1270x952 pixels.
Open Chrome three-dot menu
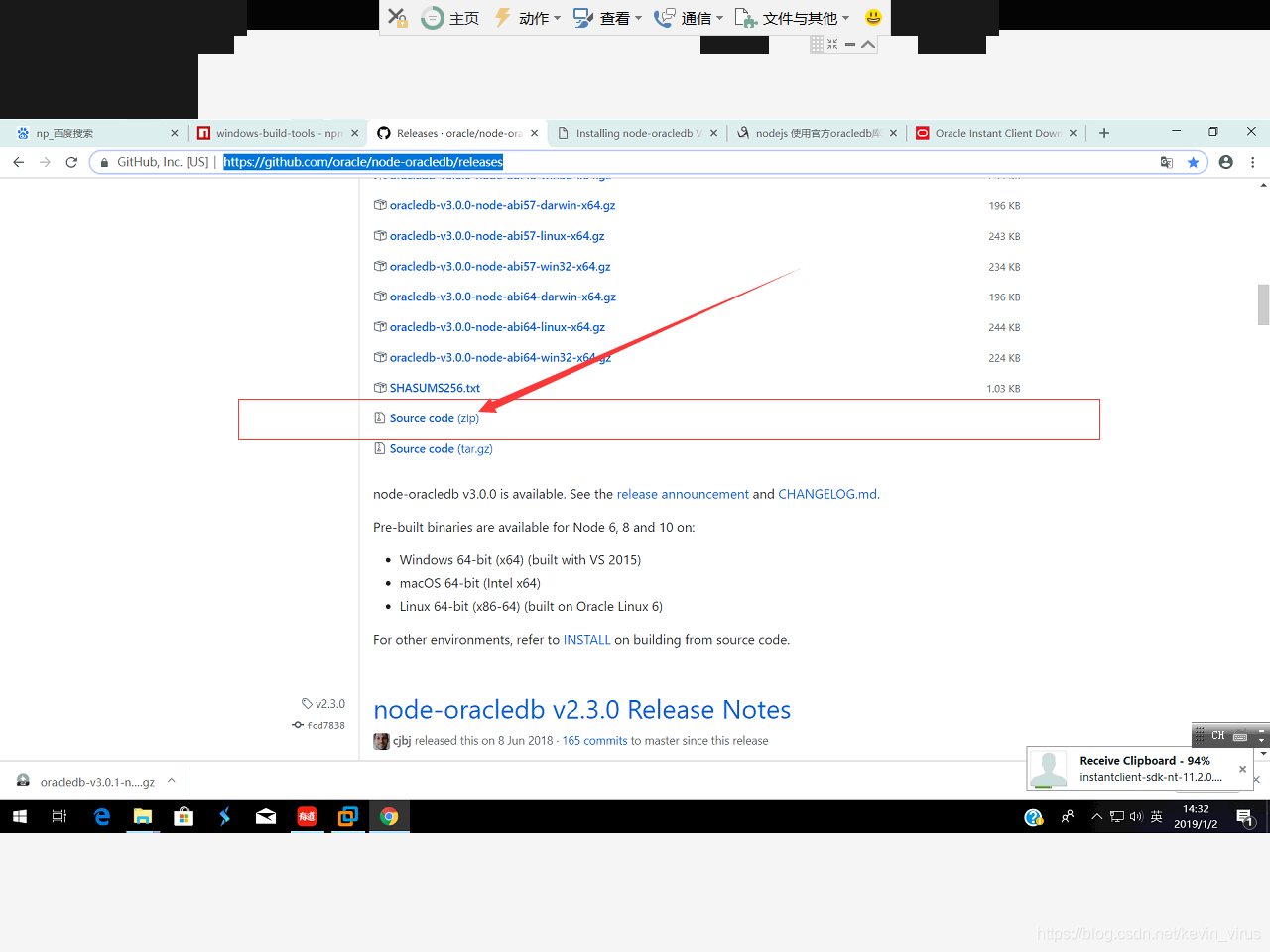(1253, 162)
